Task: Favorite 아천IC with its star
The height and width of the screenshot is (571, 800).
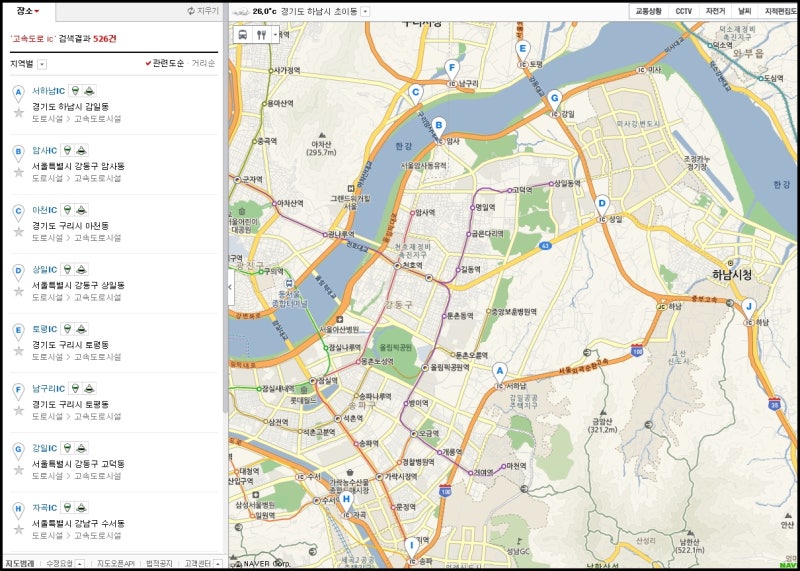Action: pos(18,231)
